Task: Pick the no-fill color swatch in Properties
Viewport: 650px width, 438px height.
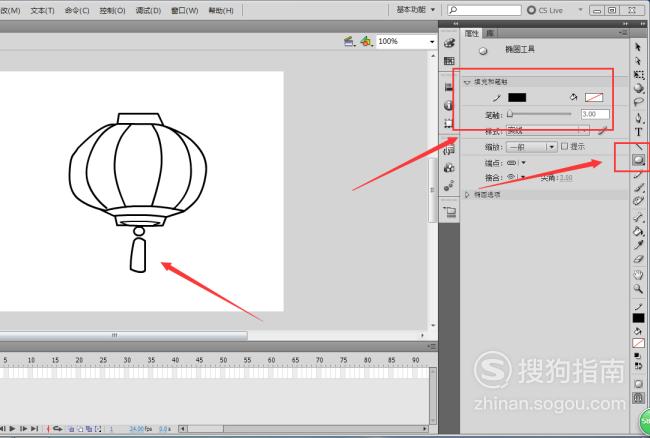Action: (594, 97)
